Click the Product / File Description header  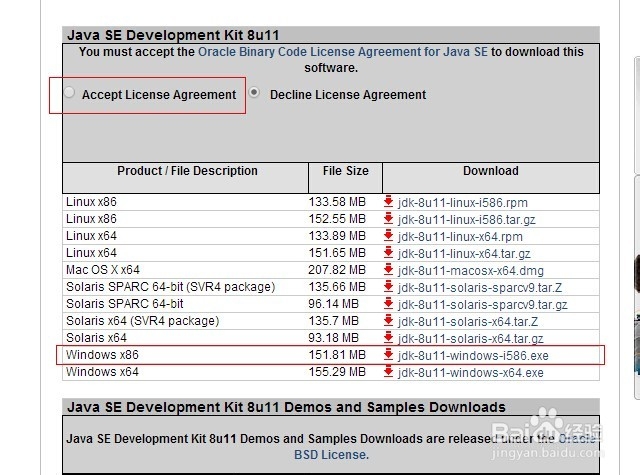187,171
